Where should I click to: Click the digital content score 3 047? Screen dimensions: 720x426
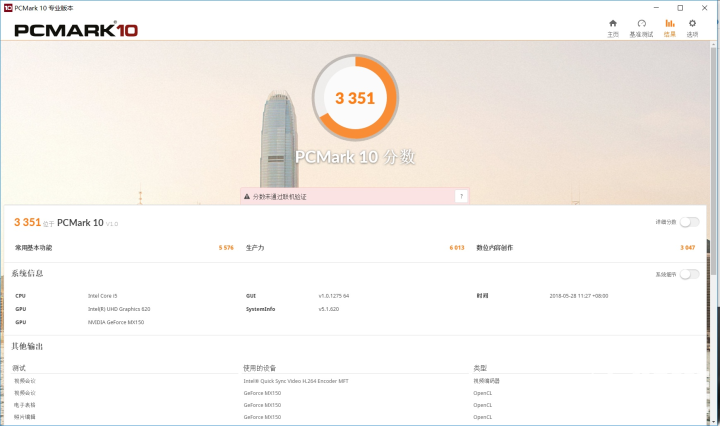coord(687,248)
